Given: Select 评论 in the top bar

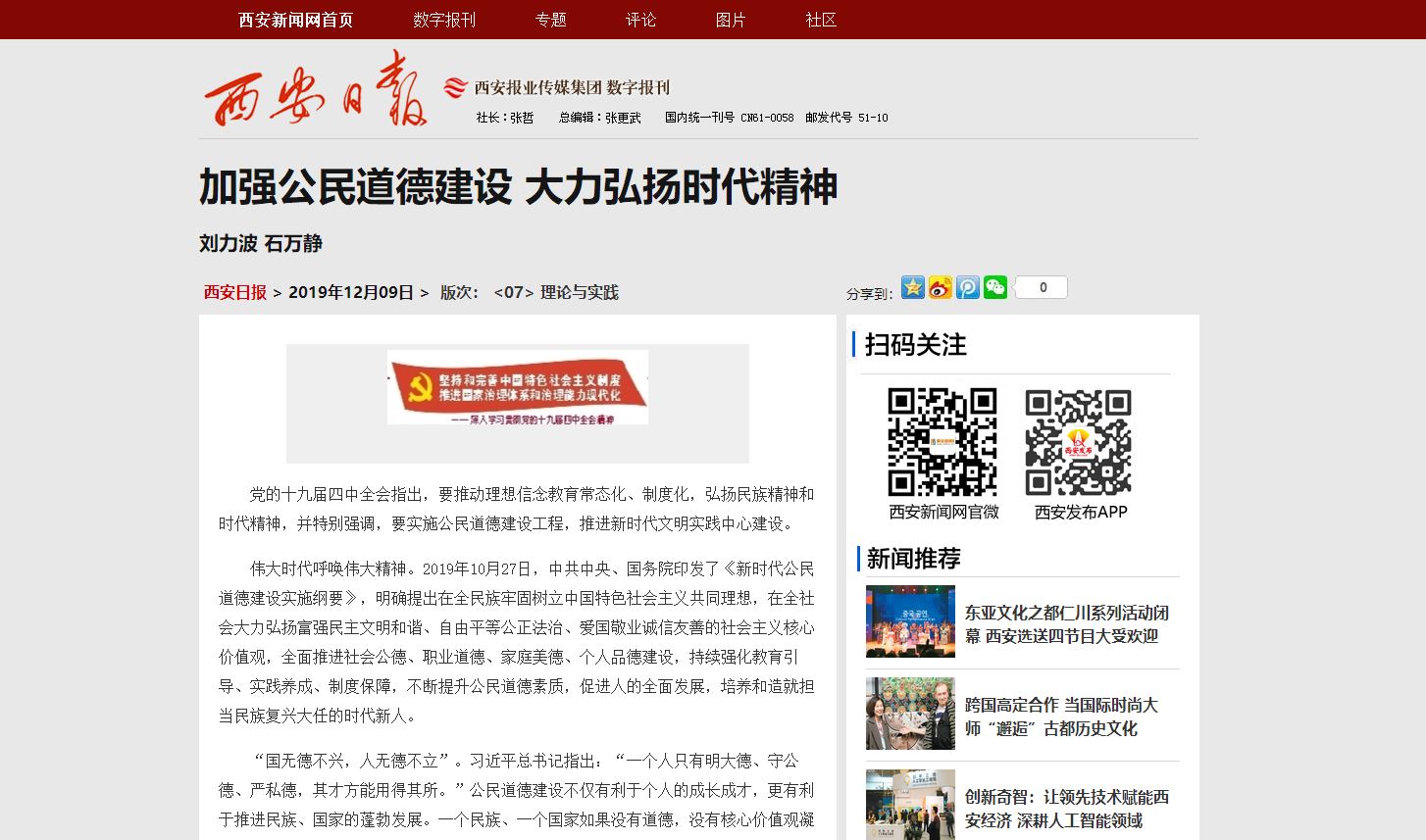Looking at the screenshot, I should pyautogui.click(x=640, y=20).
